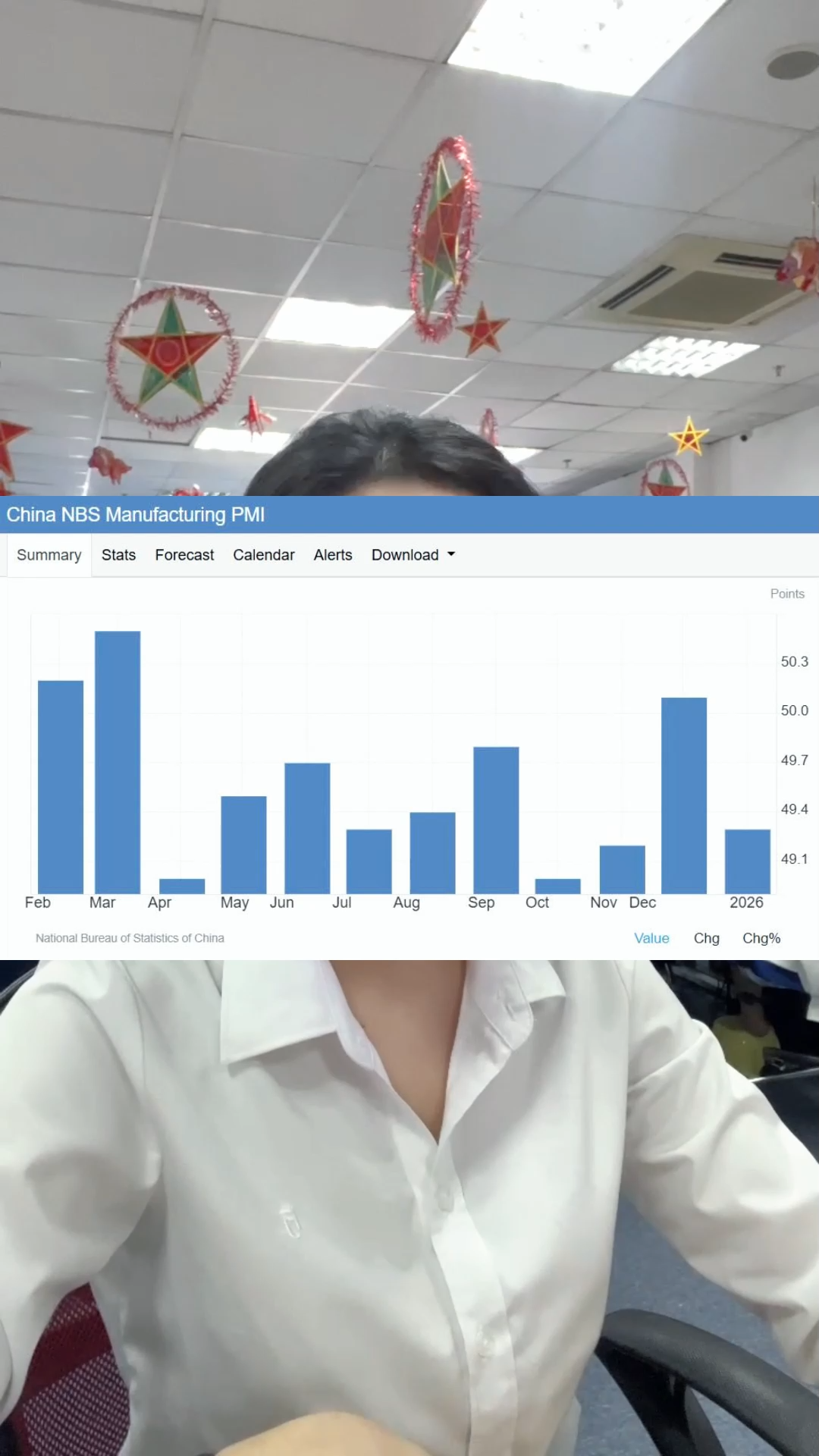Click the National Bureau of Statistics source
The image size is (819, 1456).
pyautogui.click(x=130, y=938)
